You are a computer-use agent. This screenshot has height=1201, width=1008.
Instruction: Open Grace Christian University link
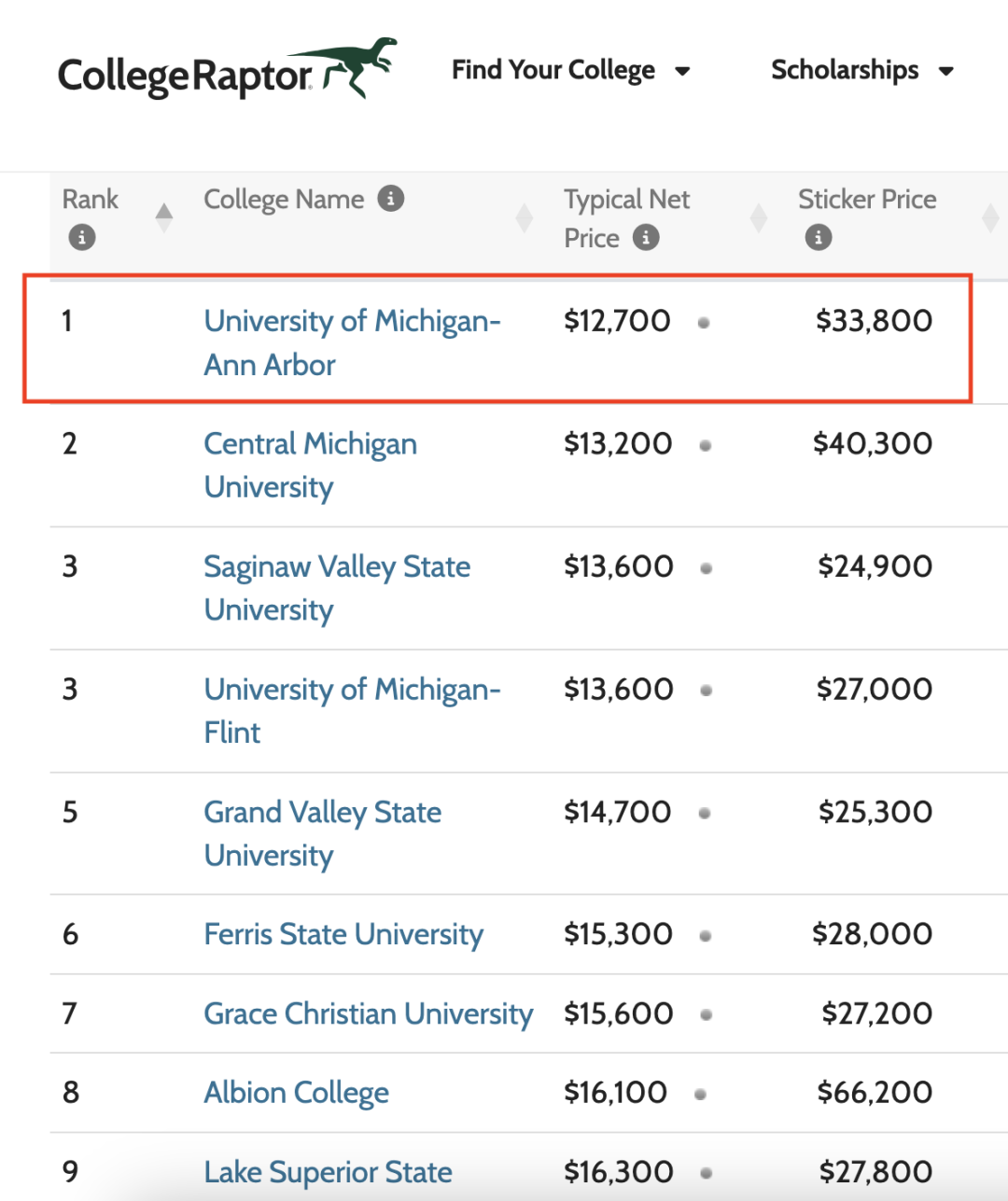[369, 1013]
